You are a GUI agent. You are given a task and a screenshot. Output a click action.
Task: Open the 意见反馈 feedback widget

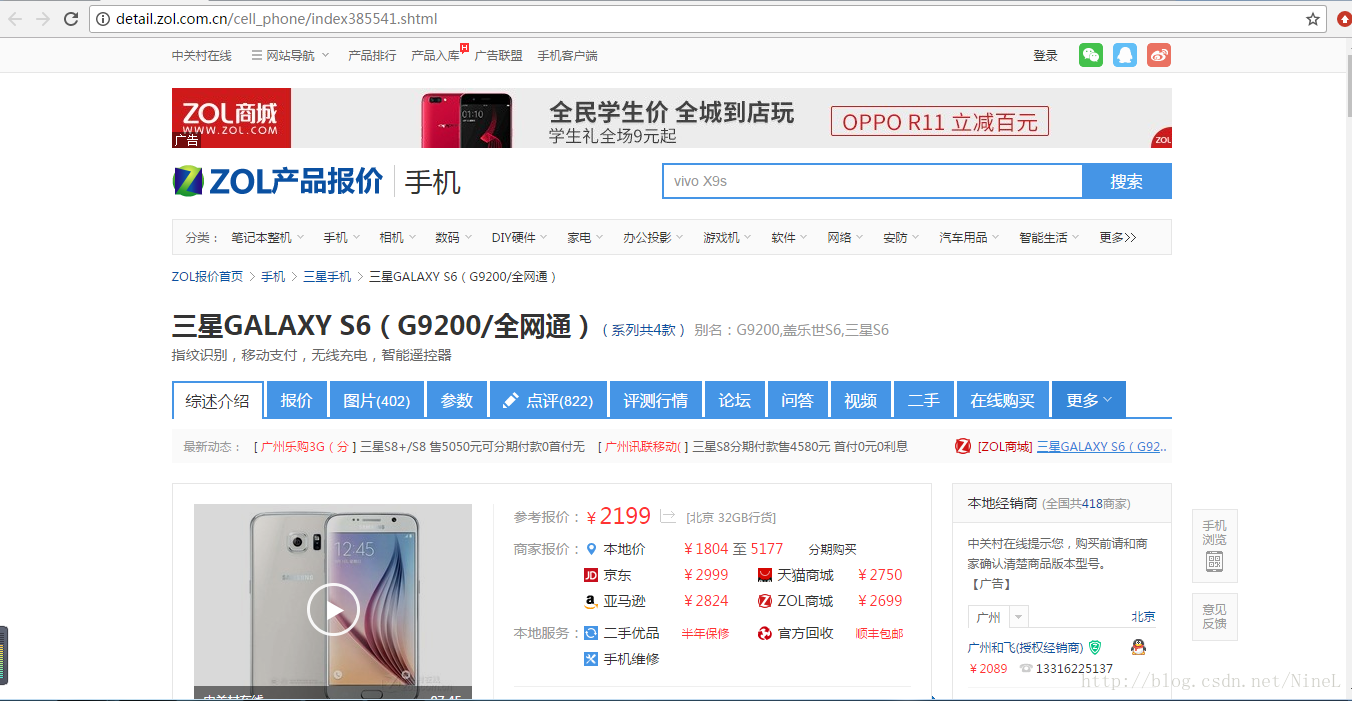point(1214,616)
